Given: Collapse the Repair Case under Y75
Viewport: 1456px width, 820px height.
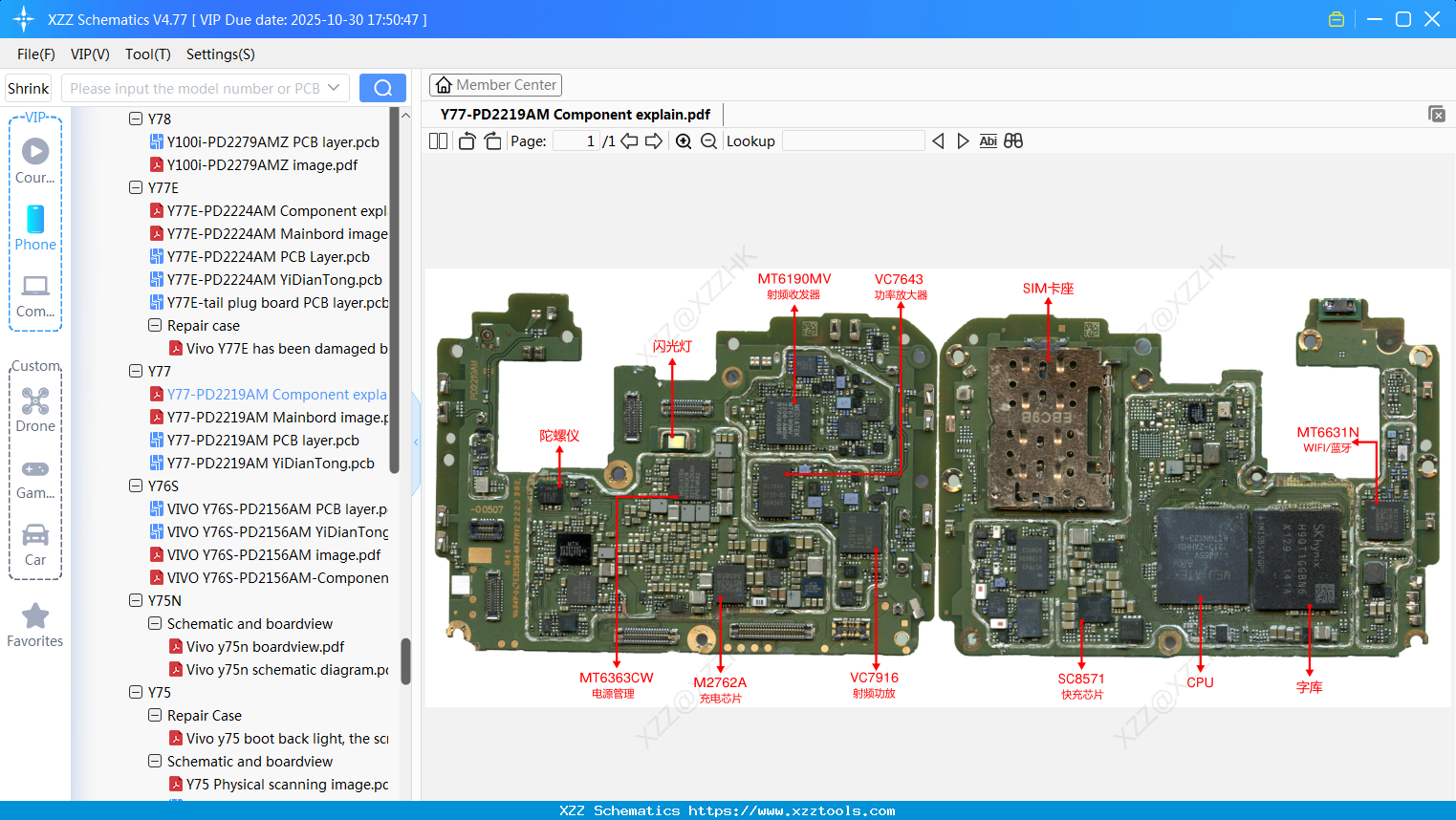Looking at the screenshot, I should click(154, 715).
